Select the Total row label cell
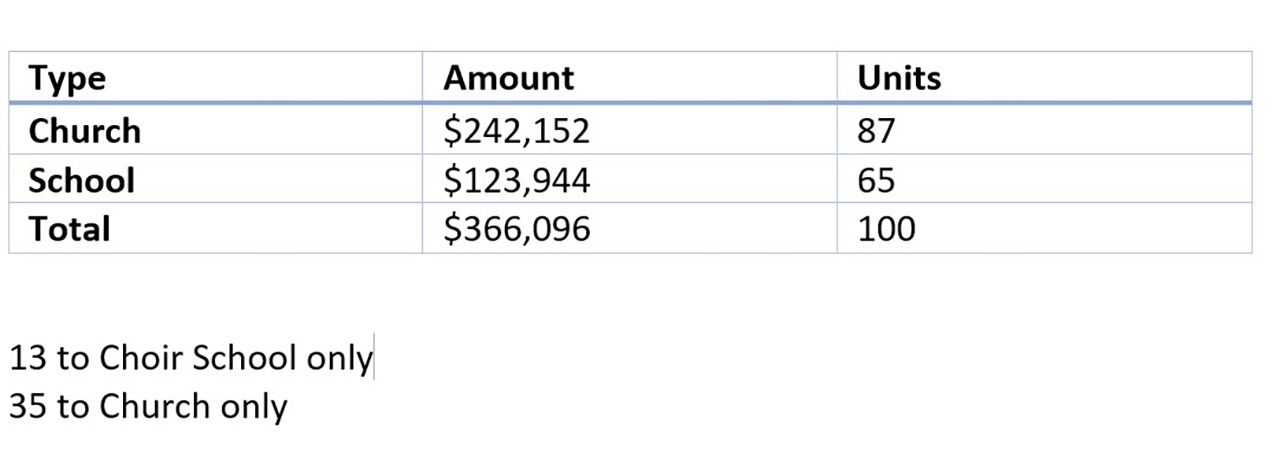This screenshot has height=457, width=1280. 69,229
